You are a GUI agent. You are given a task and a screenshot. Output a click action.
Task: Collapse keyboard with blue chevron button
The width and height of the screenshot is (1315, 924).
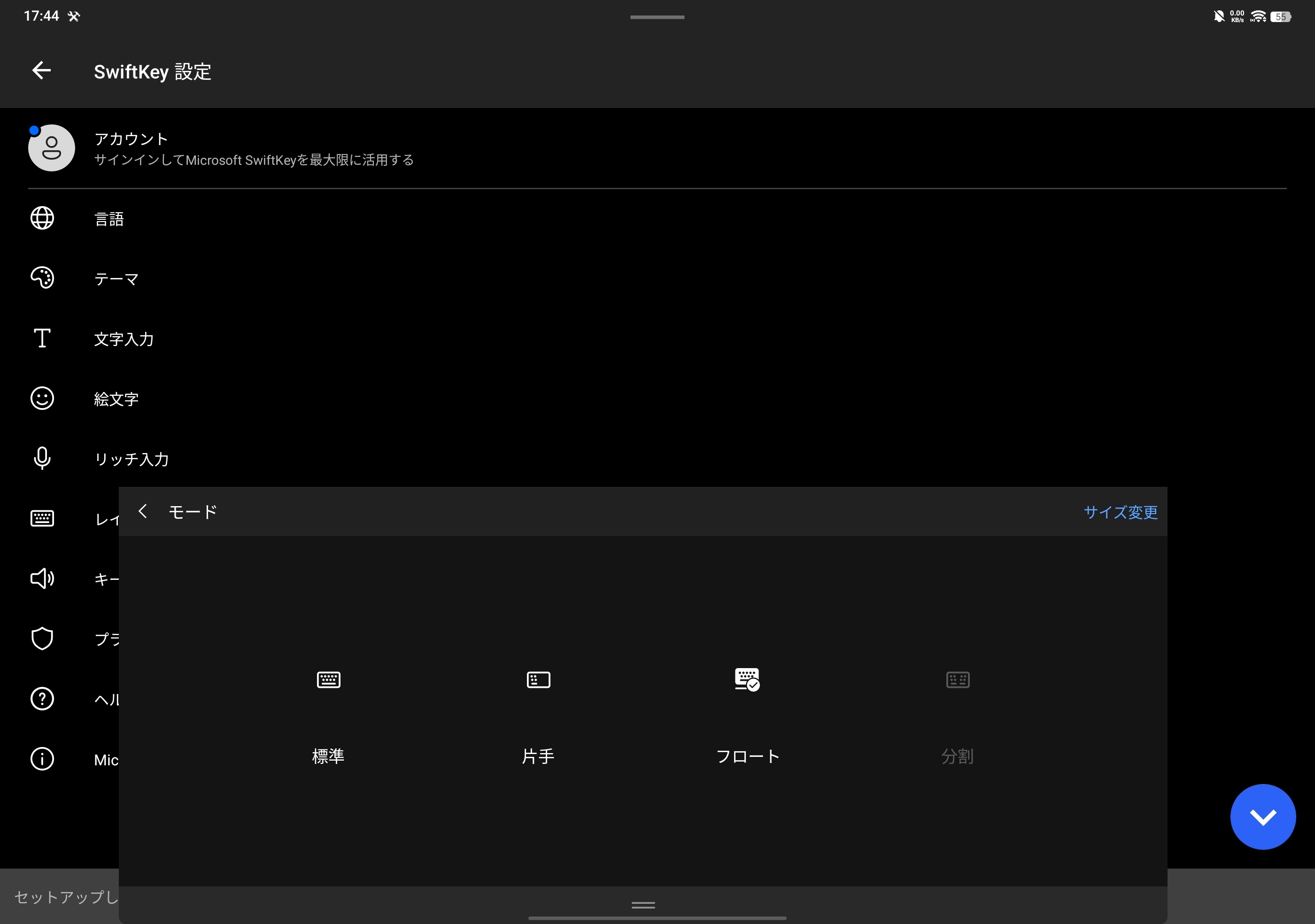pos(1263,817)
